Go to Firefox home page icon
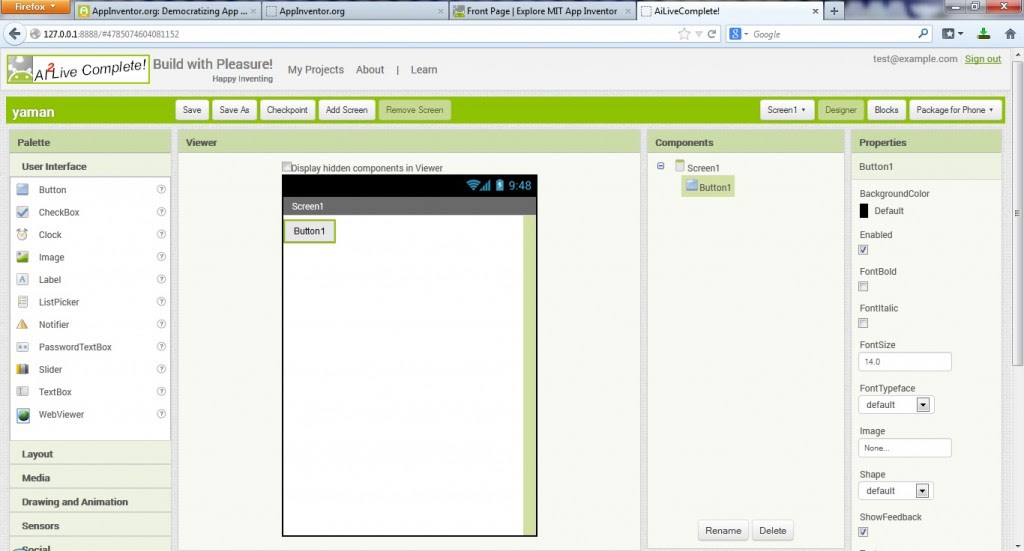 (1010, 34)
